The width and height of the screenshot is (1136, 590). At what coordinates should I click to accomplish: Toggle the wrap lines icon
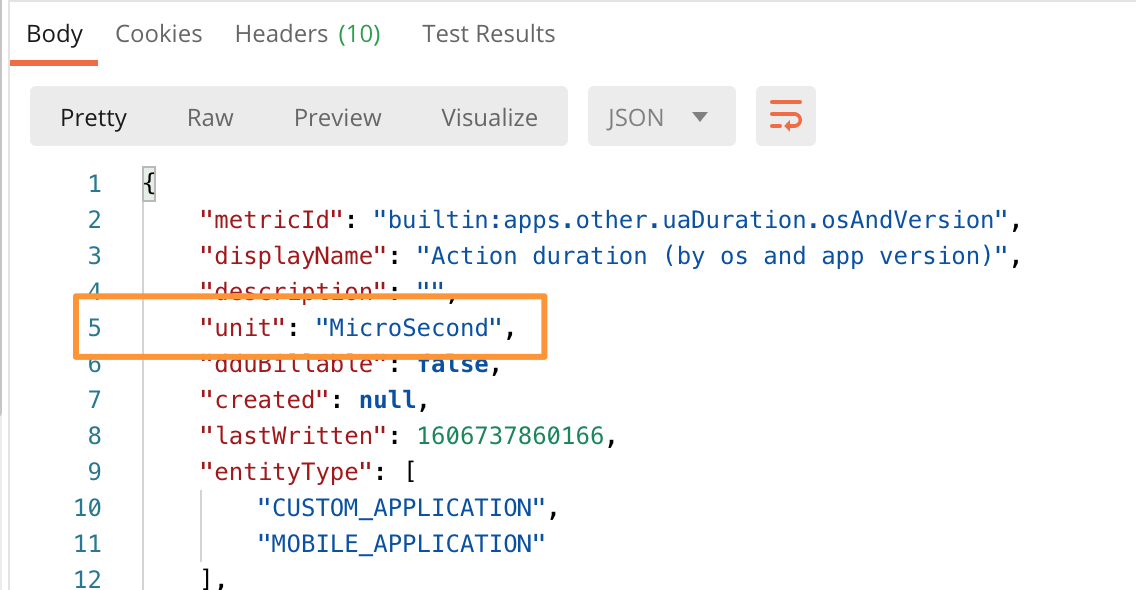785,117
